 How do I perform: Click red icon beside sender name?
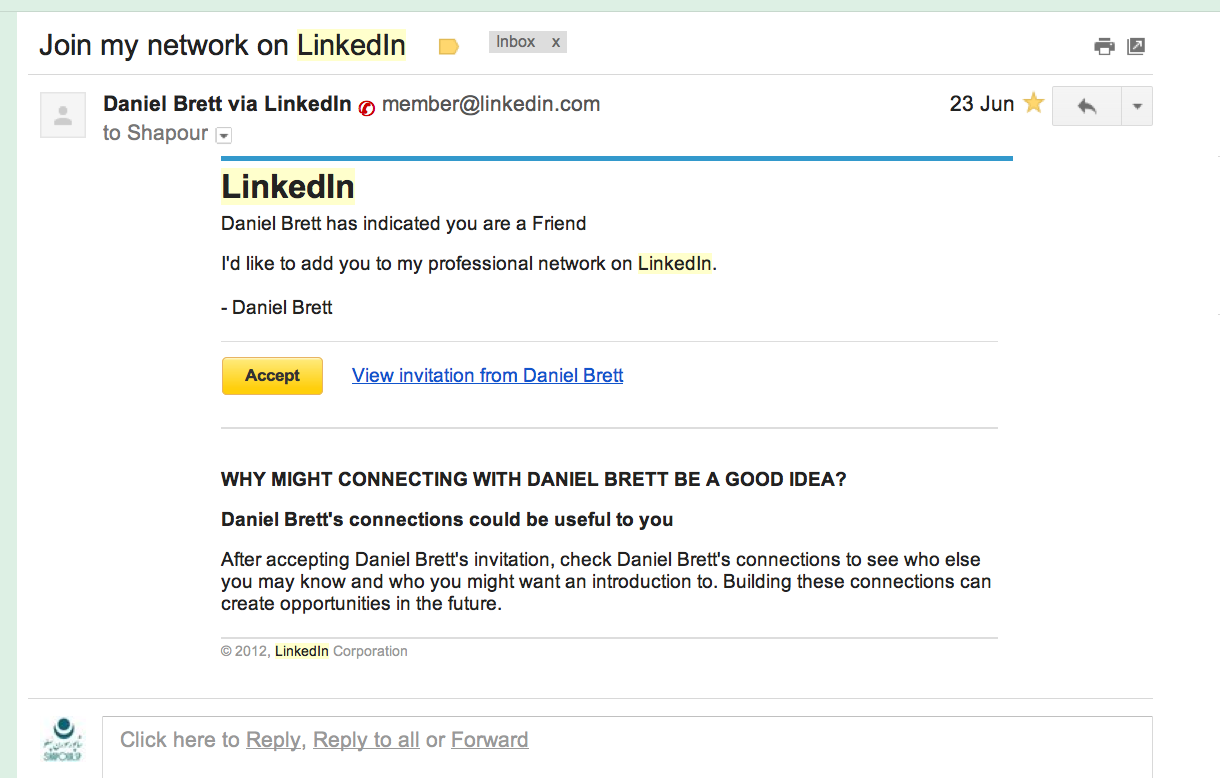click(367, 108)
